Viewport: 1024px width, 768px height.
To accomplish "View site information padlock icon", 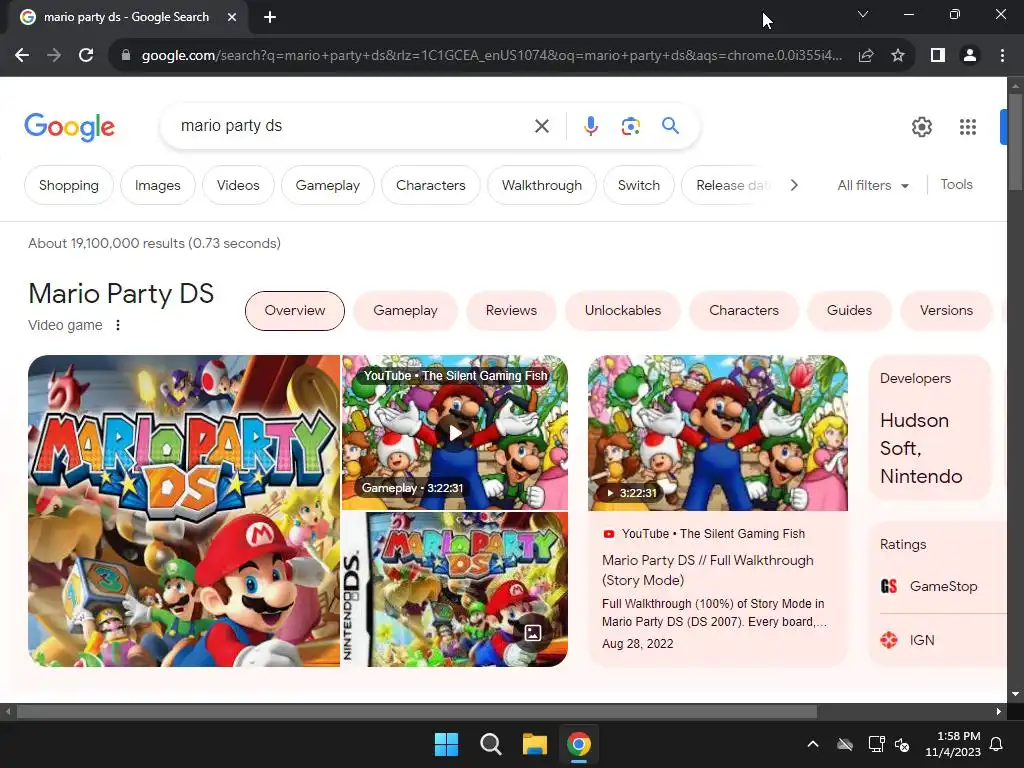I will (x=126, y=56).
